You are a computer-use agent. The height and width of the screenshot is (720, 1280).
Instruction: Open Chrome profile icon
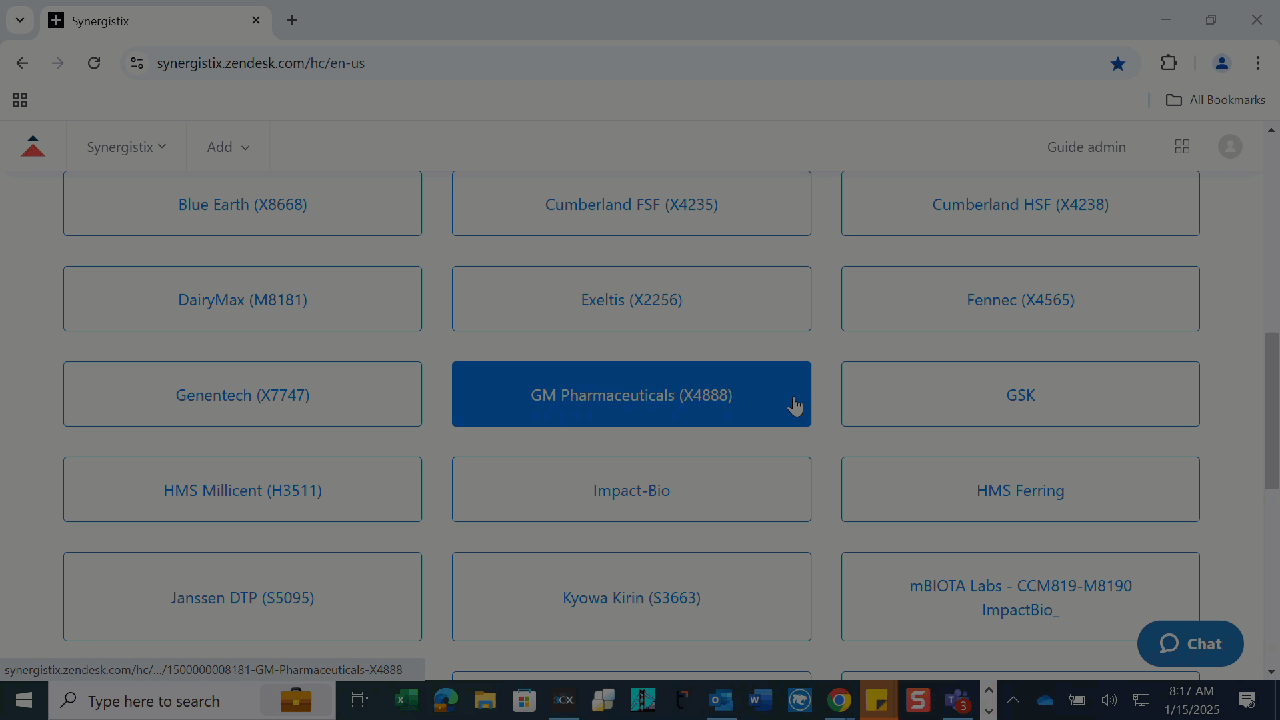click(1221, 63)
